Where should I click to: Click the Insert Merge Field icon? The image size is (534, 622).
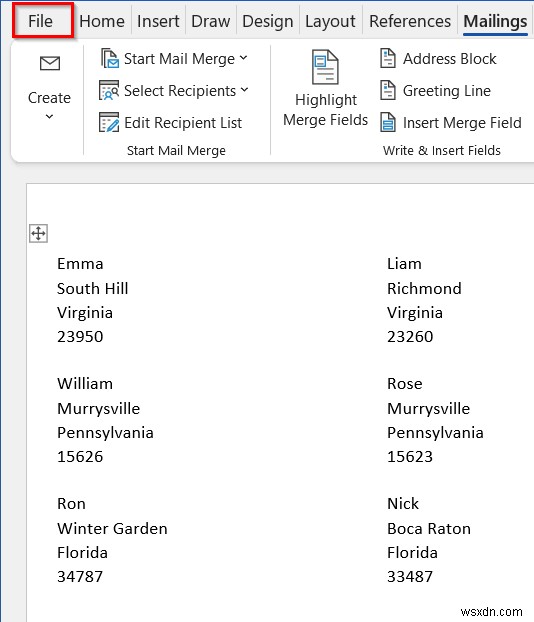point(388,122)
